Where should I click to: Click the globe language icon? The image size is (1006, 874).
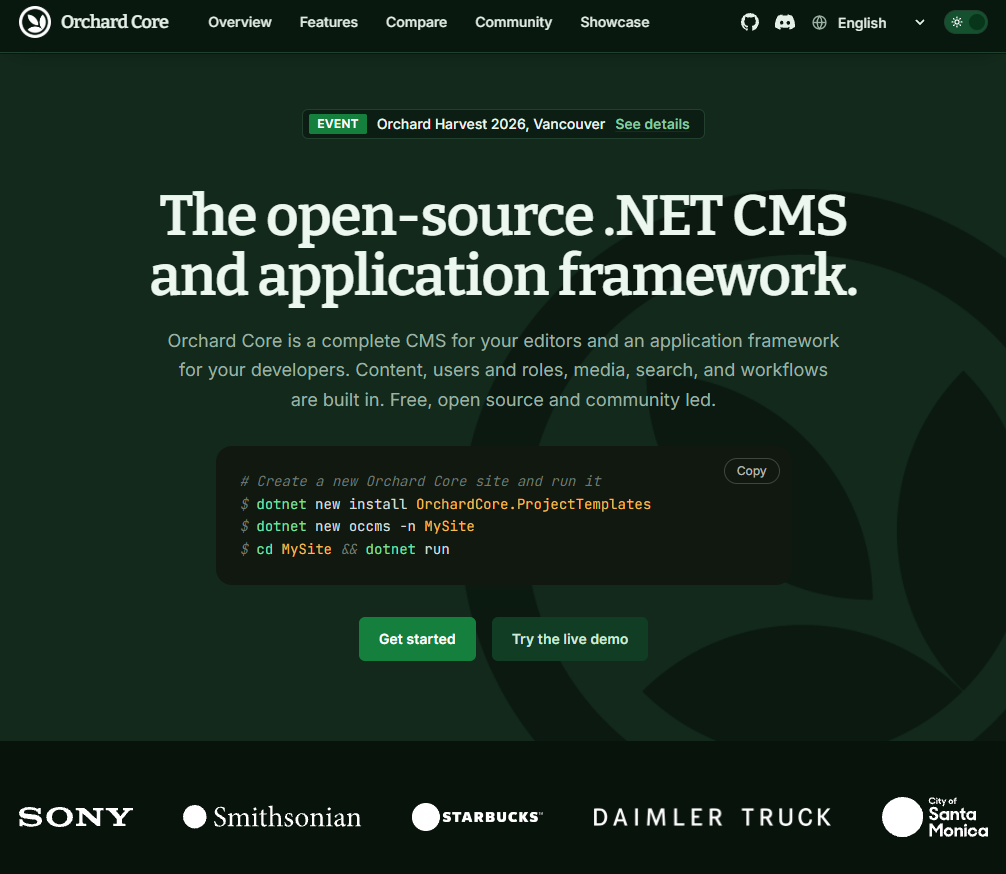click(x=819, y=22)
